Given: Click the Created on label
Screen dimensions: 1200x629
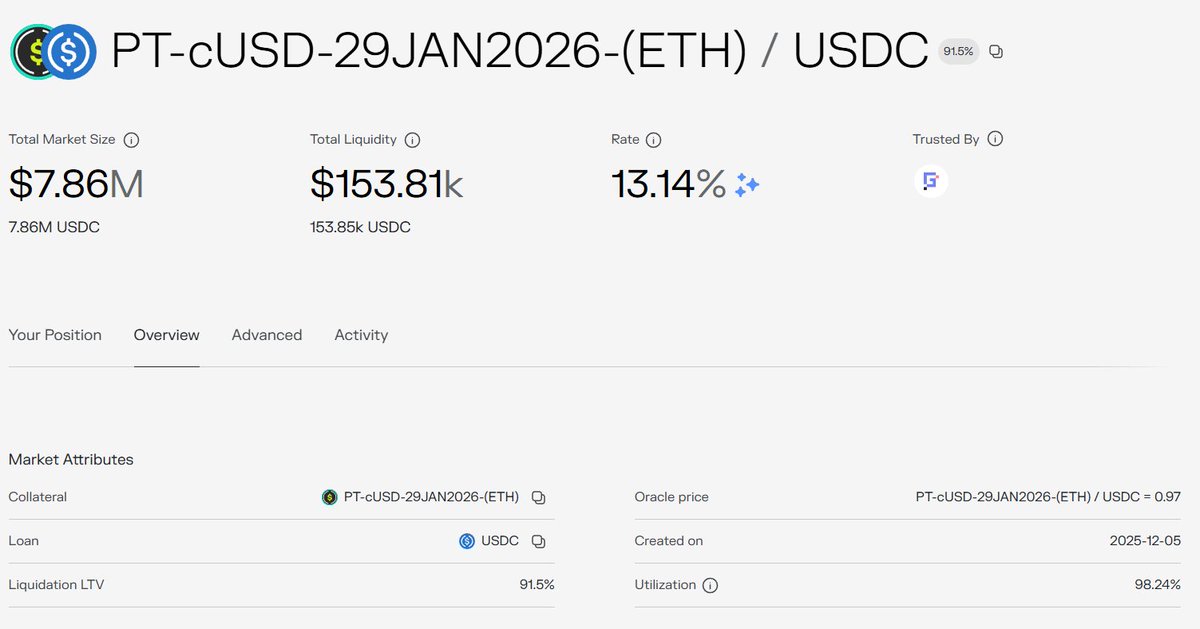Looking at the screenshot, I should pos(668,541).
